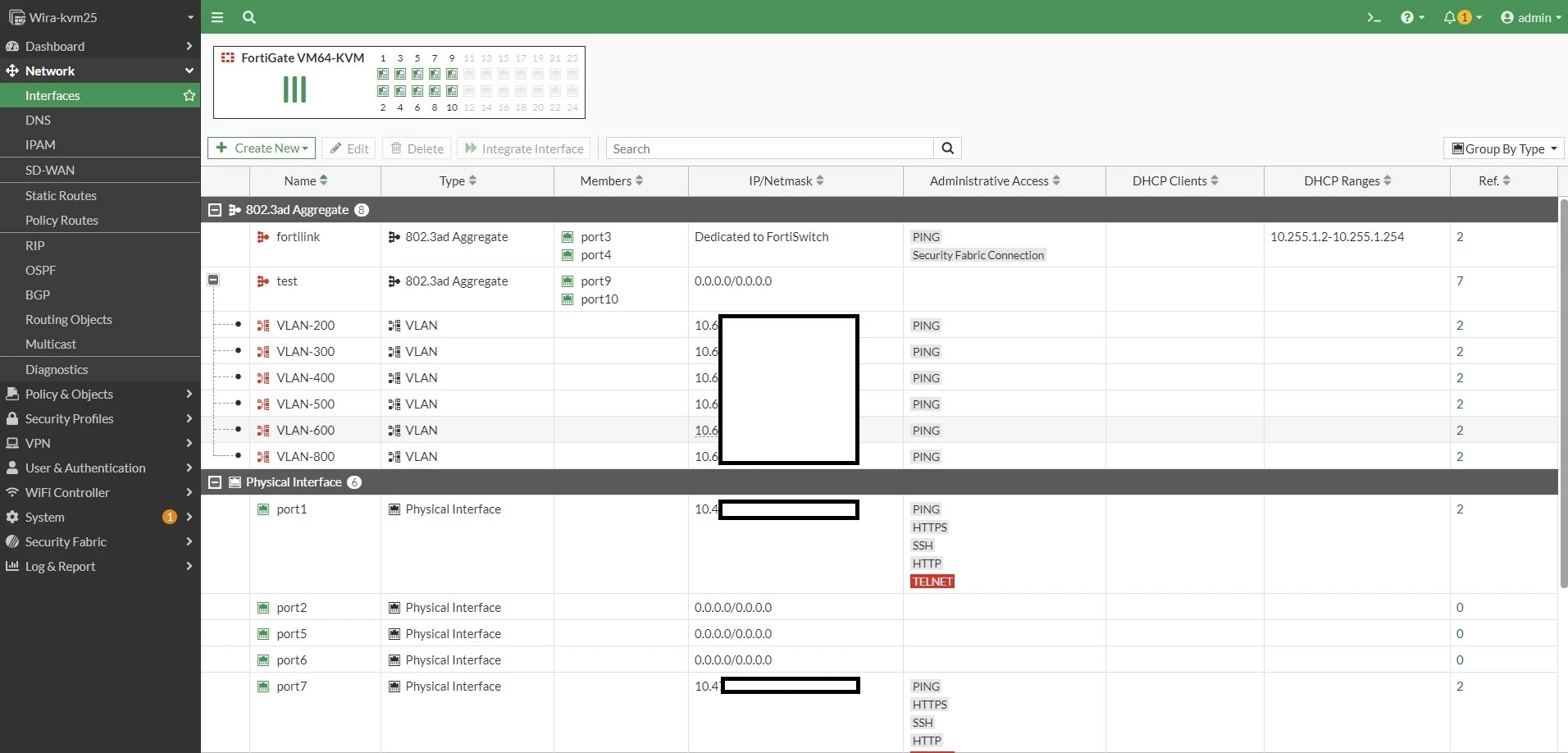The image size is (1568, 753).
Task: Expand User & Authentication menu
Action: pos(100,468)
